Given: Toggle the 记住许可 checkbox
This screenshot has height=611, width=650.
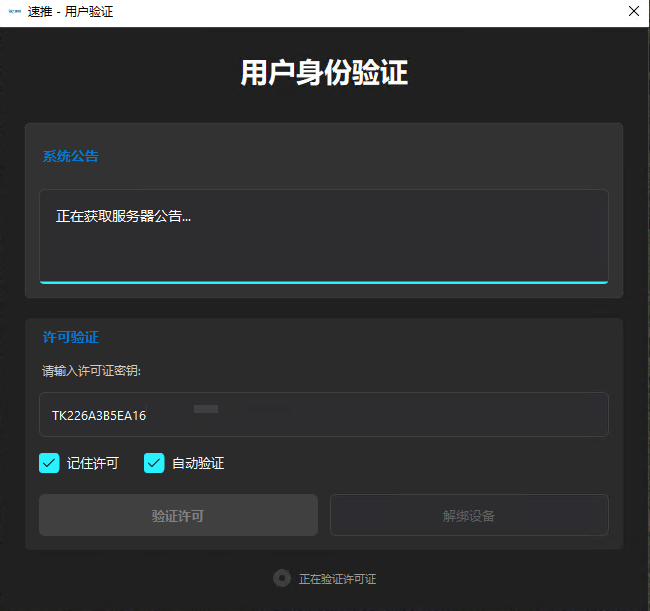Looking at the screenshot, I should pos(50,463).
